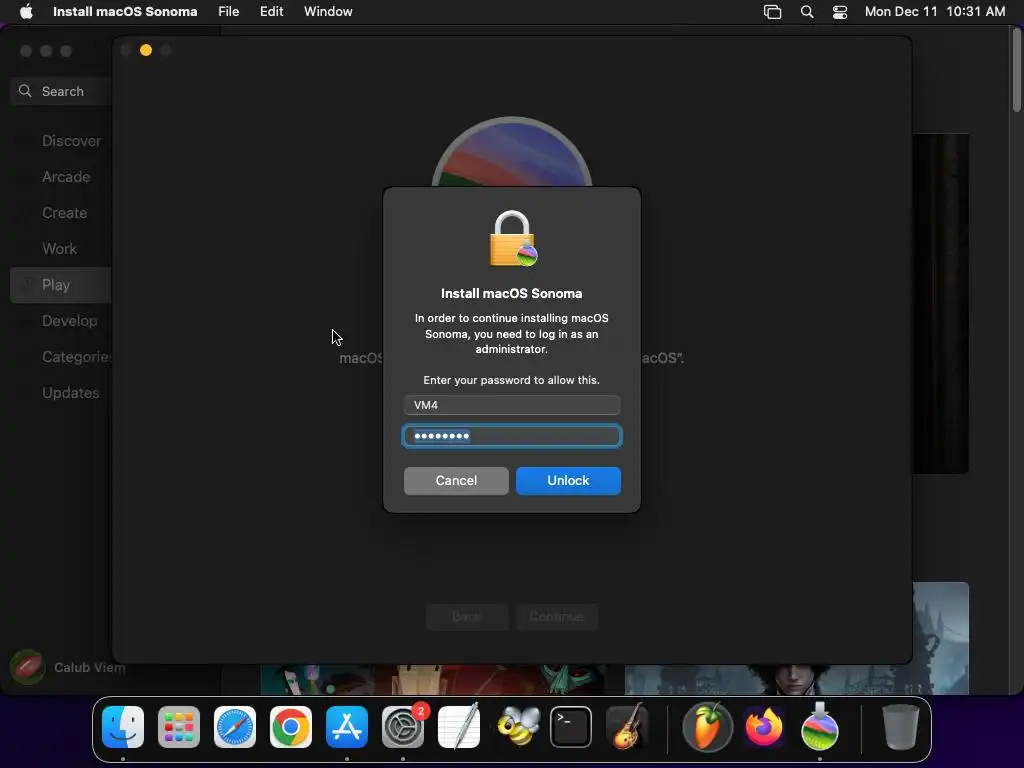Select Updates in App Store sidebar
This screenshot has width=1024, height=768.
point(71,392)
